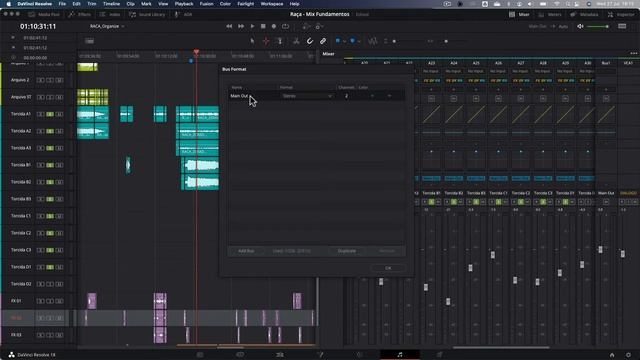Switch to the Fairlight page icon

pos(400,355)
